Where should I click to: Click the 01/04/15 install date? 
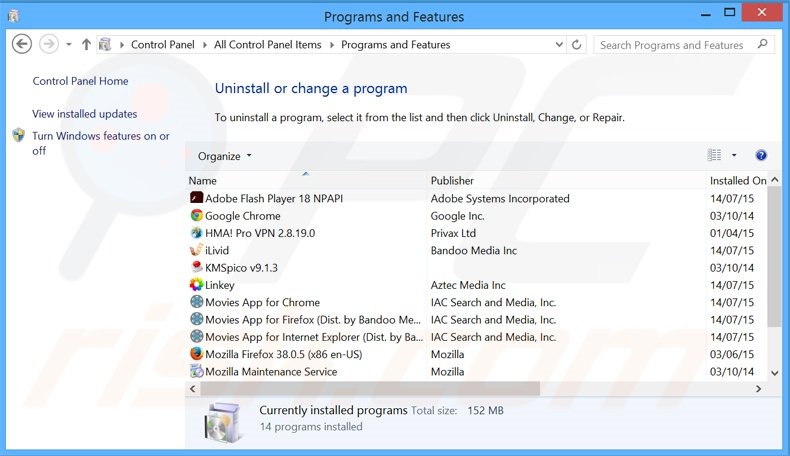click(732, 233)
